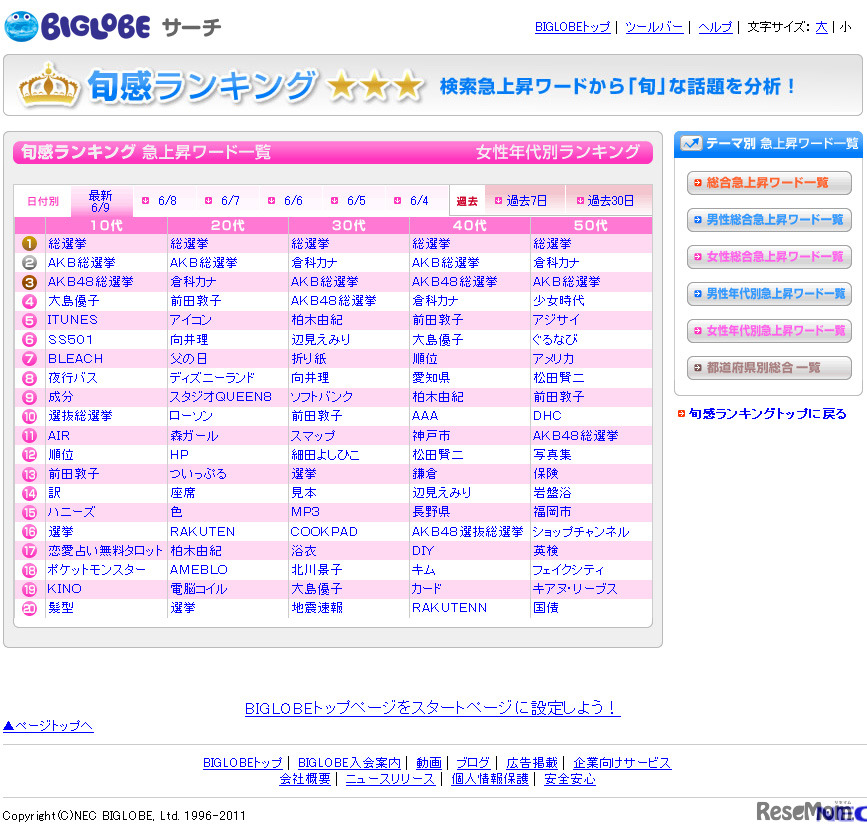Select the 6/8 date tab
867x834 pixels.
coord(160,201)
